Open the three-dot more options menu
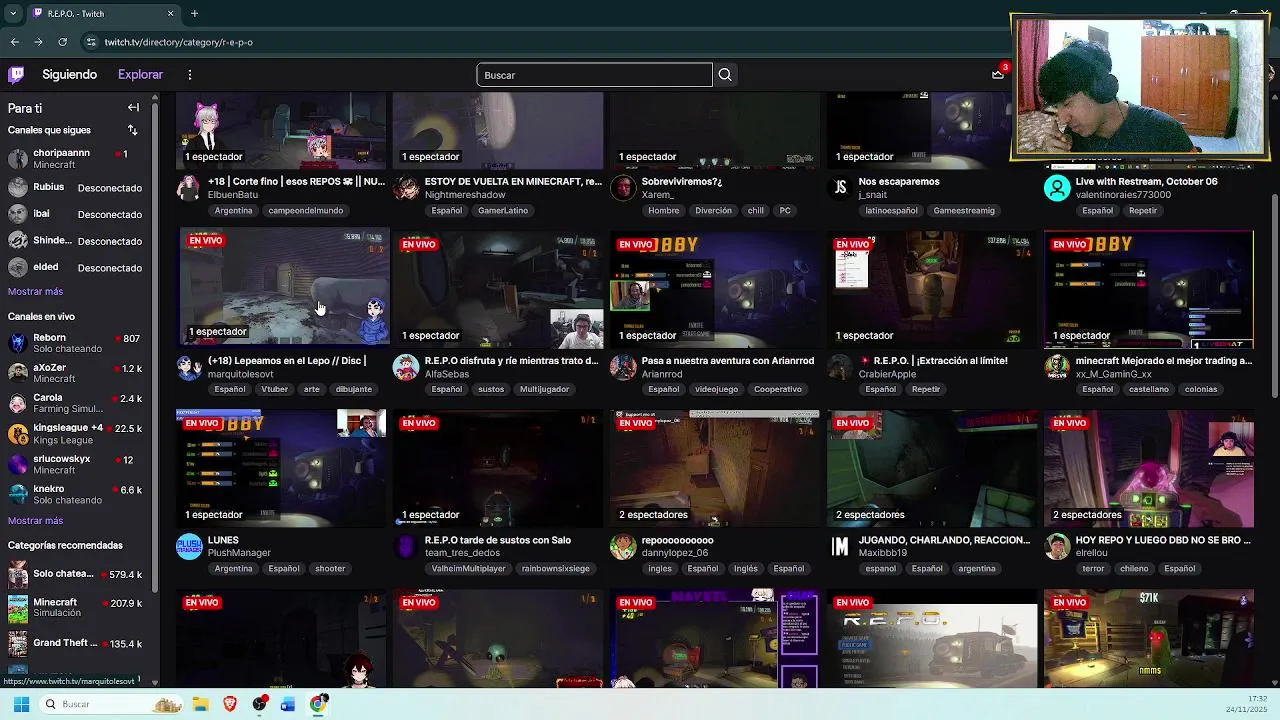Image resolution: width=1280 pixels, height=720 pixels. [x=189, y=74]
